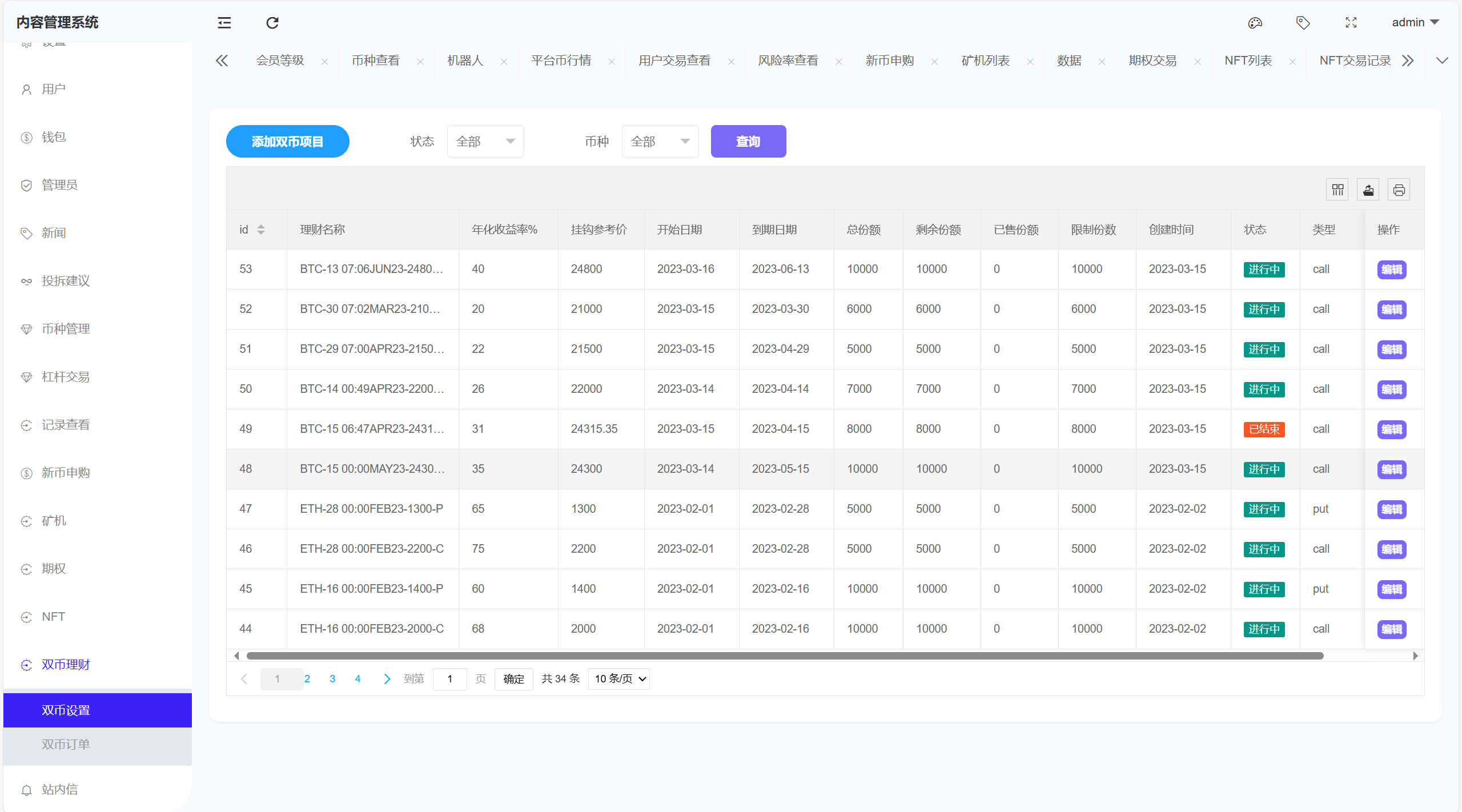Click the table print icon
This screenshot has height=812, width=1462.
(1399, 190)
